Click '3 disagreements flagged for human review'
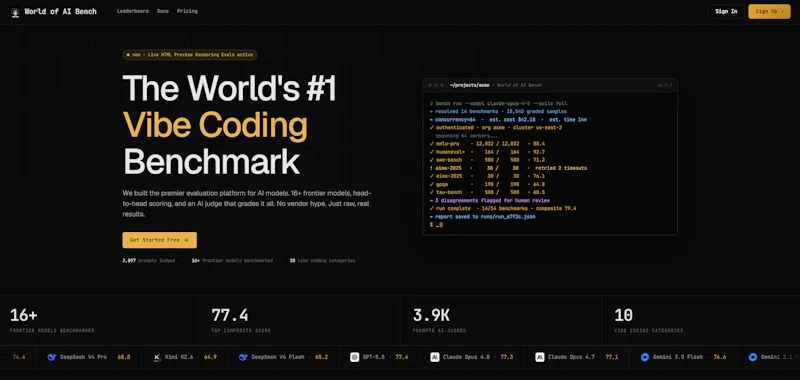The height and width of the screenshot is (380, 800). coord(490,201)
